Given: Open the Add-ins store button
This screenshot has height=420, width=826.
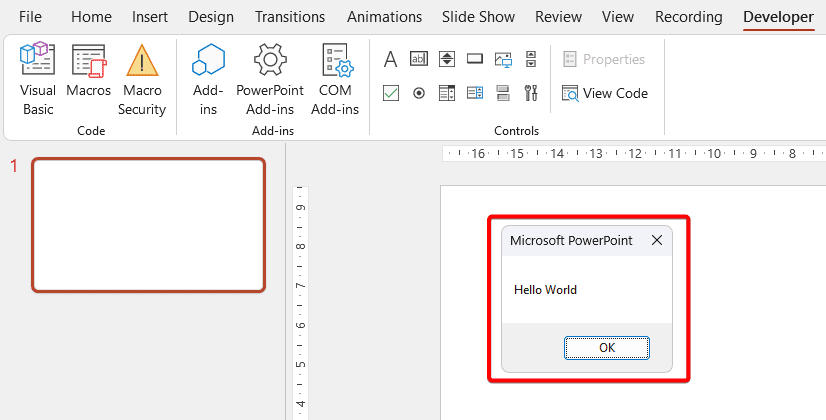Looking at the screenshot, I should (208, 80).
